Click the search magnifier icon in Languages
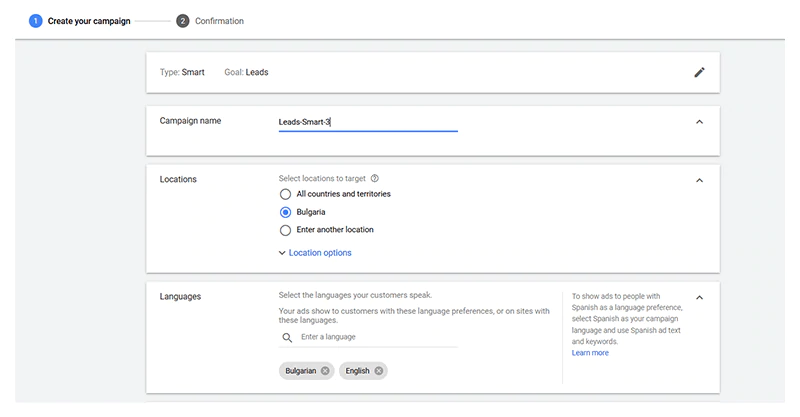 point(287,338)
